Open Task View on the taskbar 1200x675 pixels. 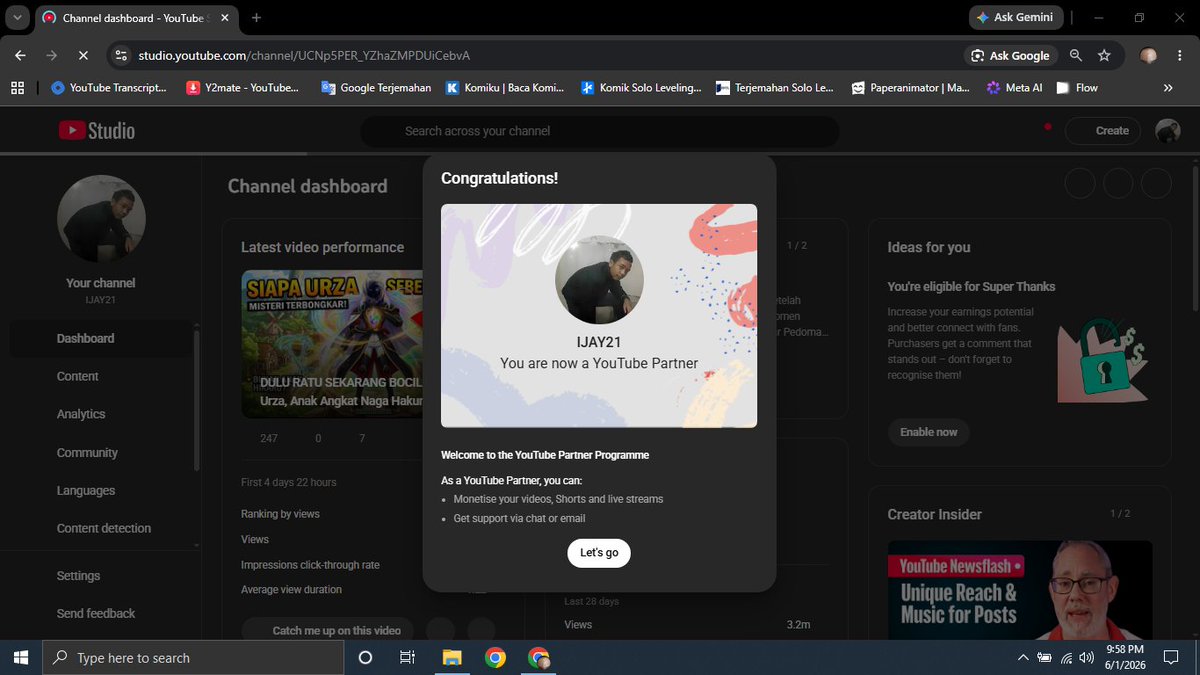(x=407, y=657)
